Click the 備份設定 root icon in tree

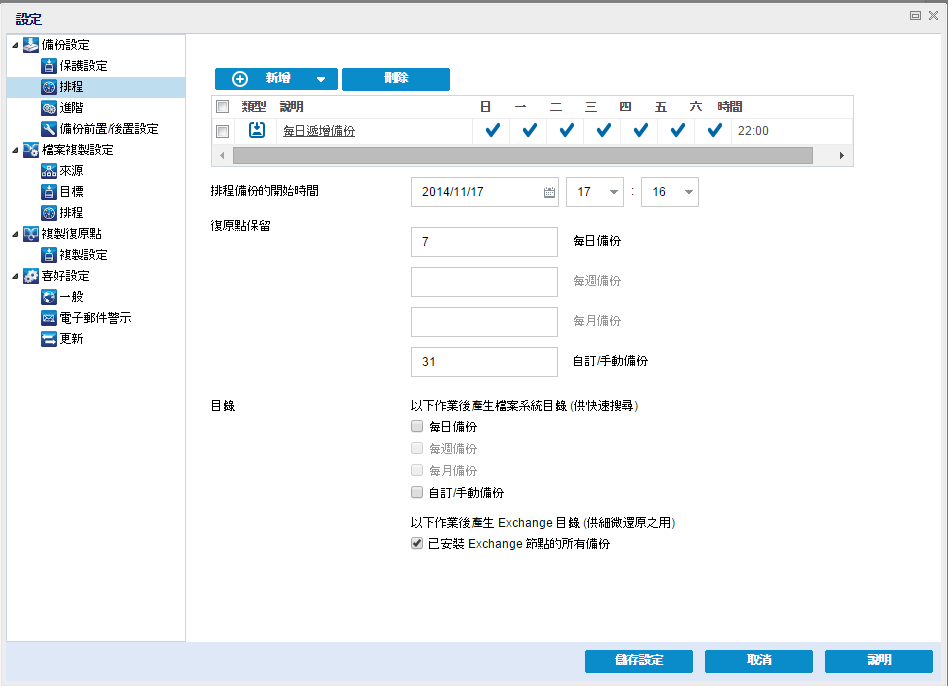click(30, 45)
